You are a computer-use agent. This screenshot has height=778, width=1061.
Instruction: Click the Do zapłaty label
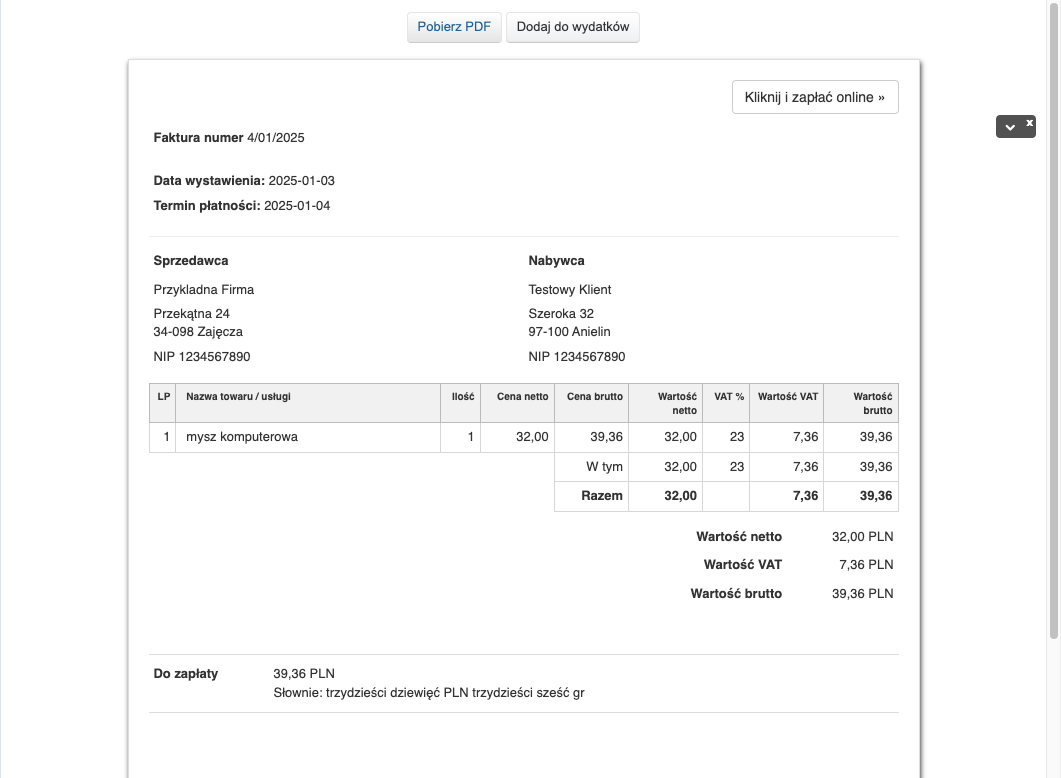(185, 674)
